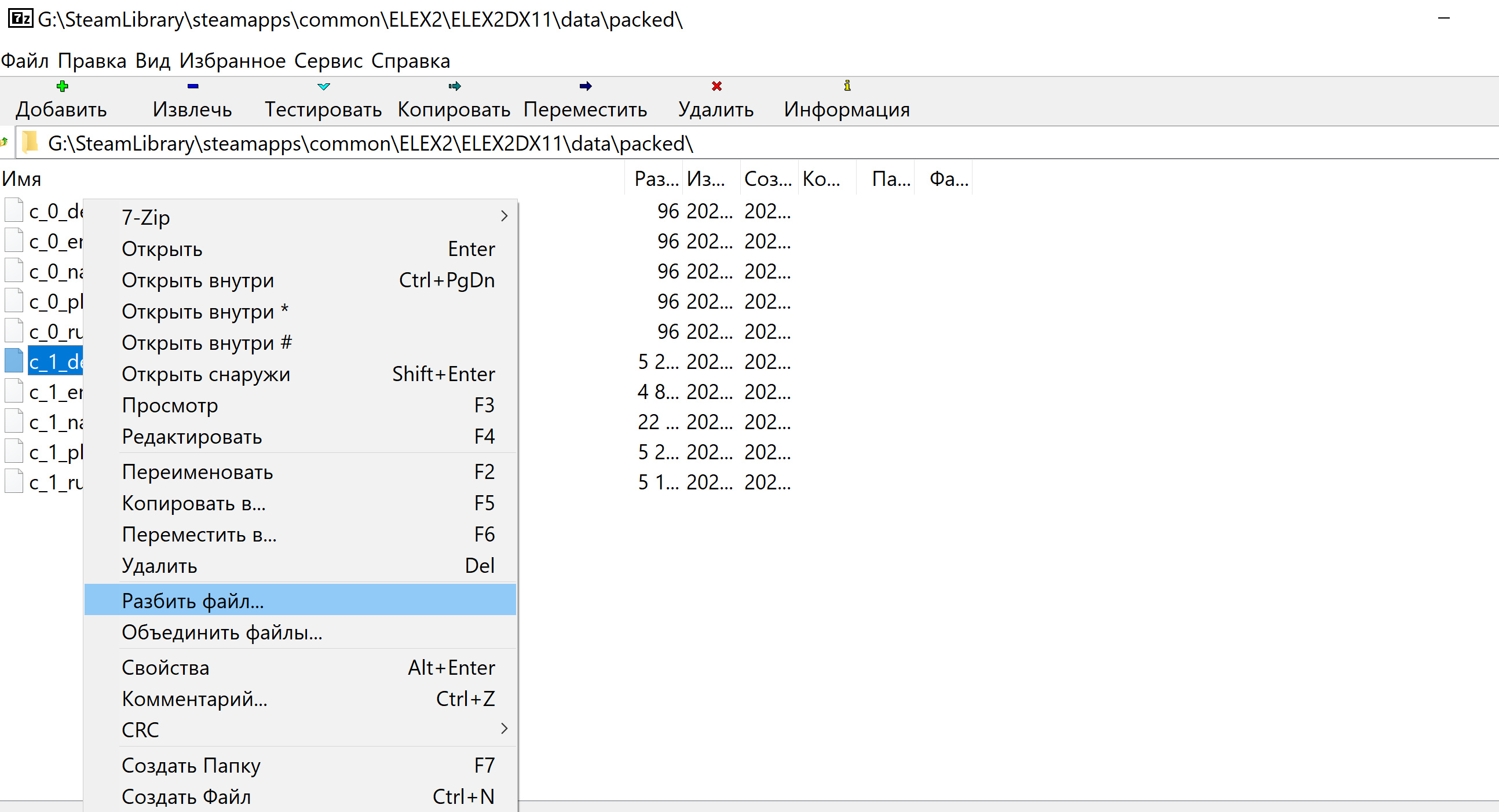Select the c_1_na file icon
Screen dimensions: 1499x812
pyautogui.click(x=13, y=422)
